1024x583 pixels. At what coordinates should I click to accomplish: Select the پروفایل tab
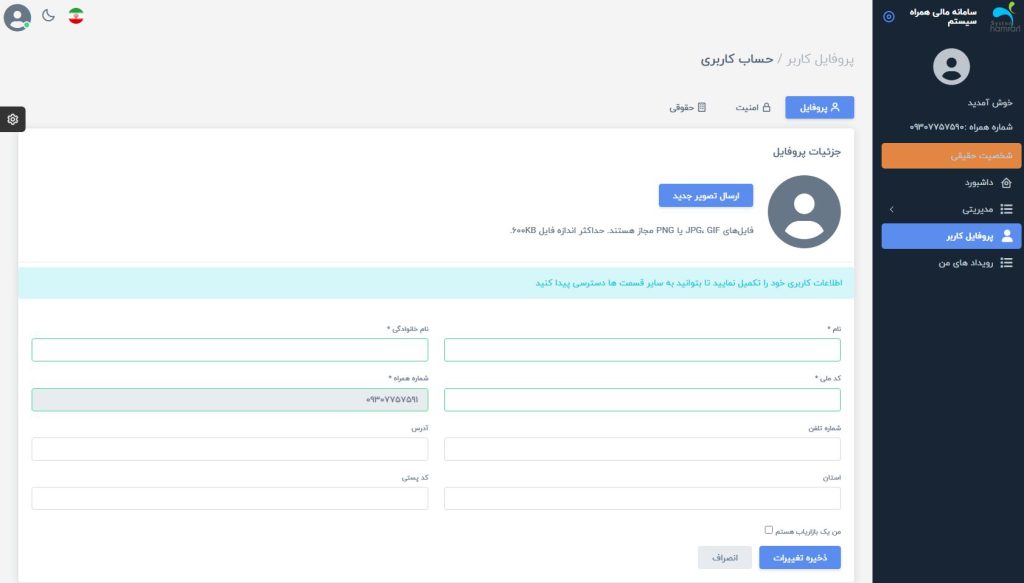820,107
